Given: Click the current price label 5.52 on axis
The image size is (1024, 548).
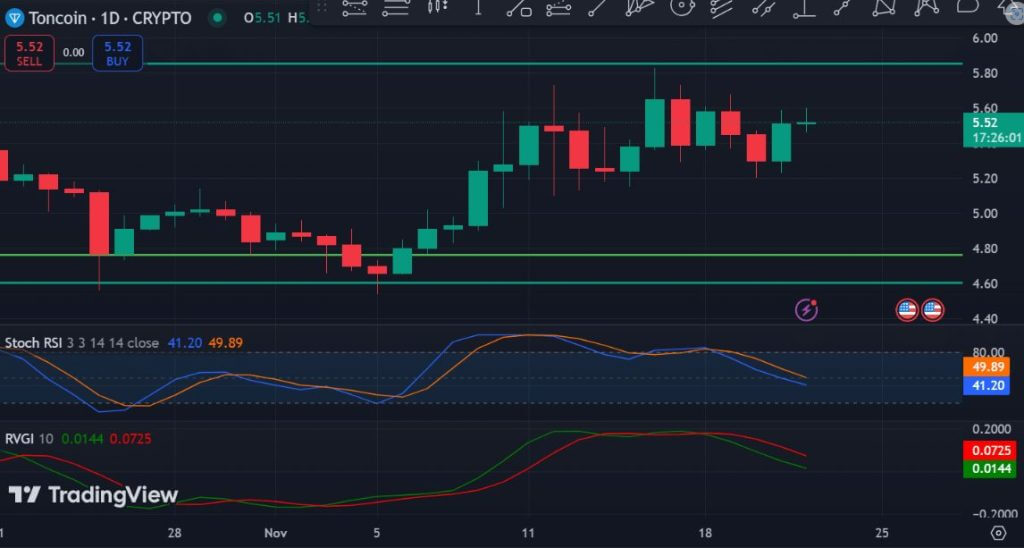Looking at the screenshot, I should tap(993, 130).
